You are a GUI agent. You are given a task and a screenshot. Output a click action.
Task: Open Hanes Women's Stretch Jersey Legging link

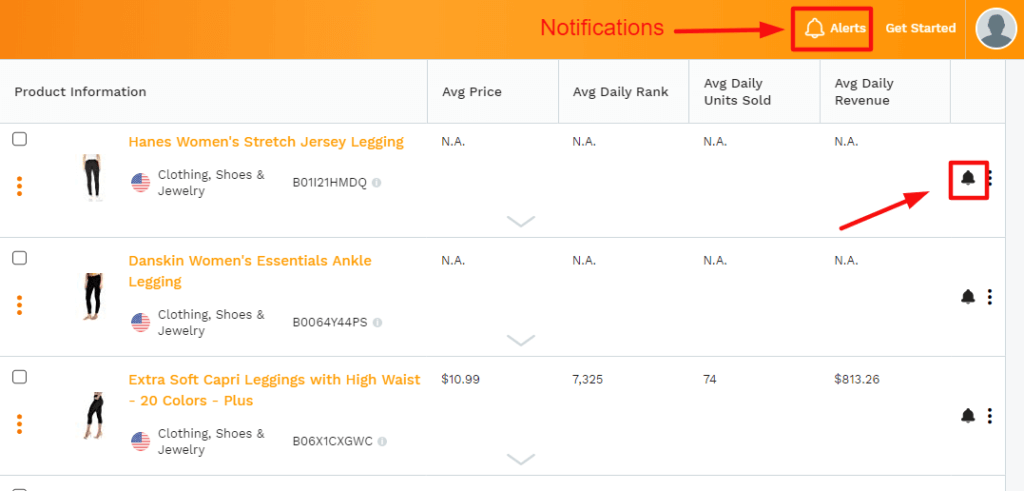pos(266,142)
